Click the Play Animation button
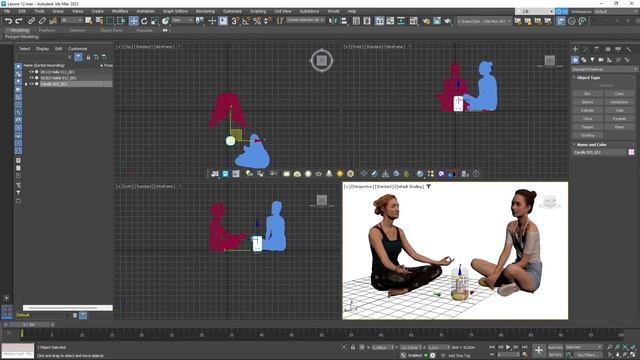 click(508, 347)
